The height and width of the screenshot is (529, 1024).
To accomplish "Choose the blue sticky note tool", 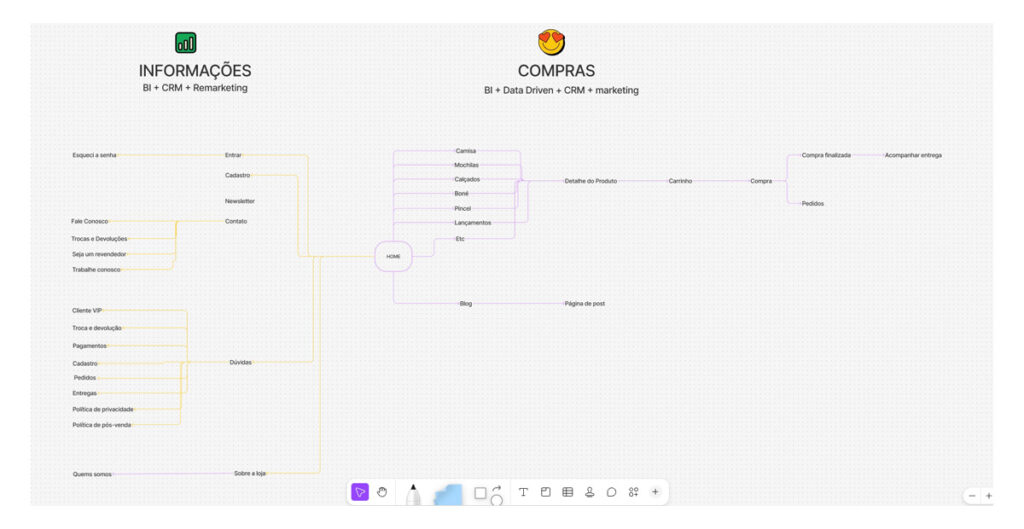I will (x=447, y=493).
